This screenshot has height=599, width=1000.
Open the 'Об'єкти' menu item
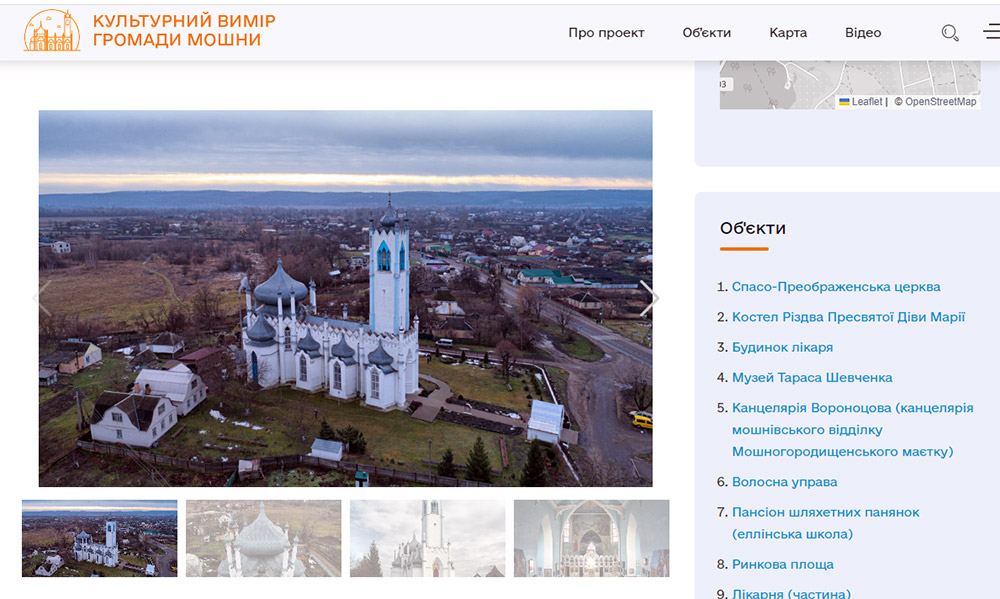coord(706,33)
